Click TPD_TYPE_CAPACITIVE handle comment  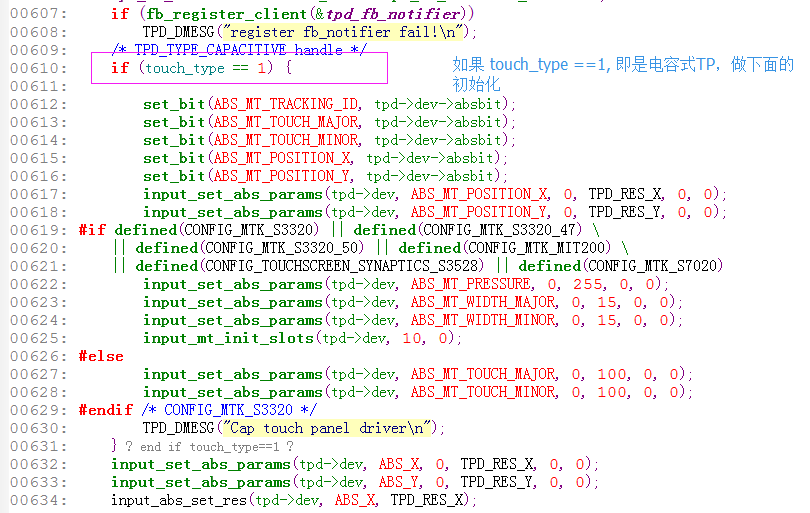[x=239, y=50]
